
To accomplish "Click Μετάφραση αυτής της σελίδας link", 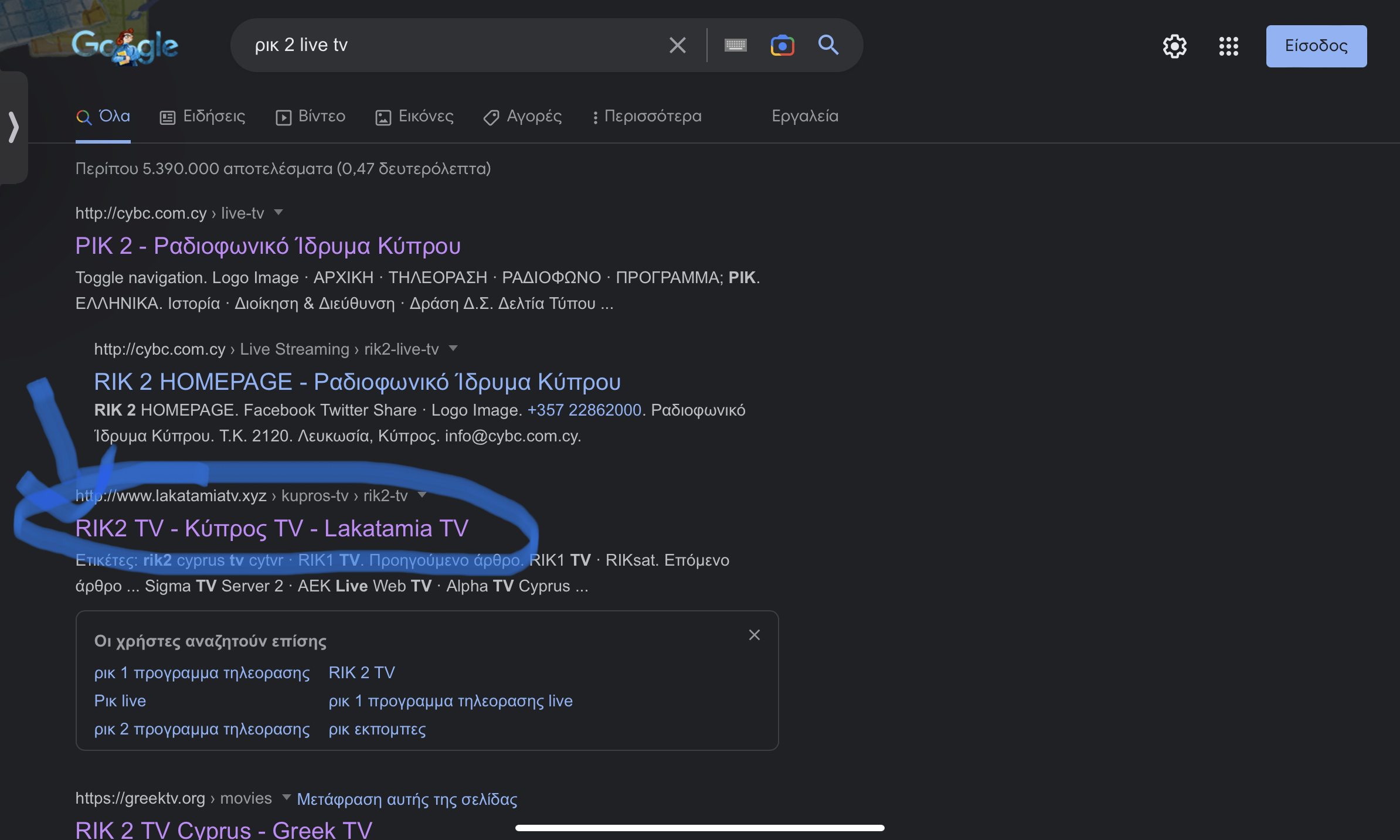I will pyautogui.click(x=407, y=799).
